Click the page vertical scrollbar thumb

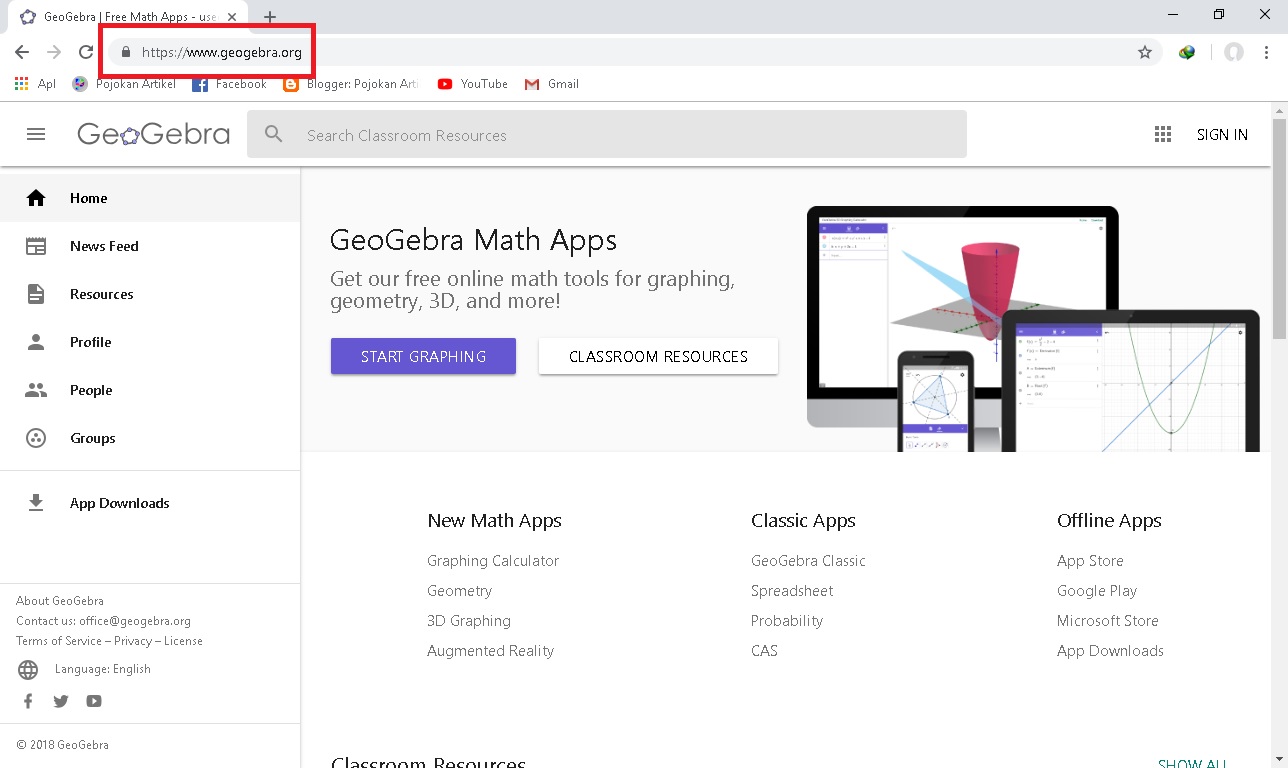pyautogui.click(x=1279, y=228)
